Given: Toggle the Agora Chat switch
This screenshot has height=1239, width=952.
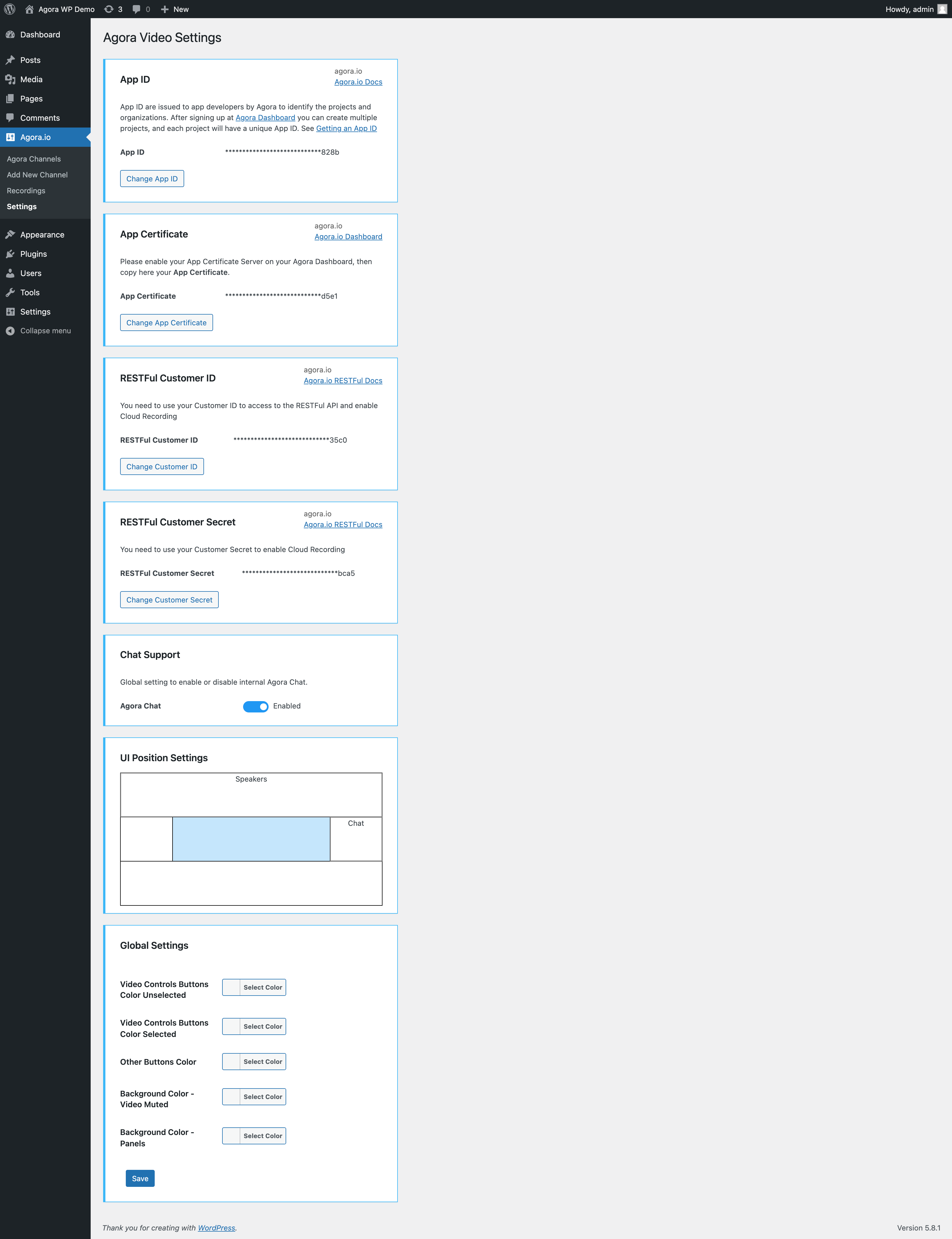Looking at the screenshot, I should pos(256,706).
